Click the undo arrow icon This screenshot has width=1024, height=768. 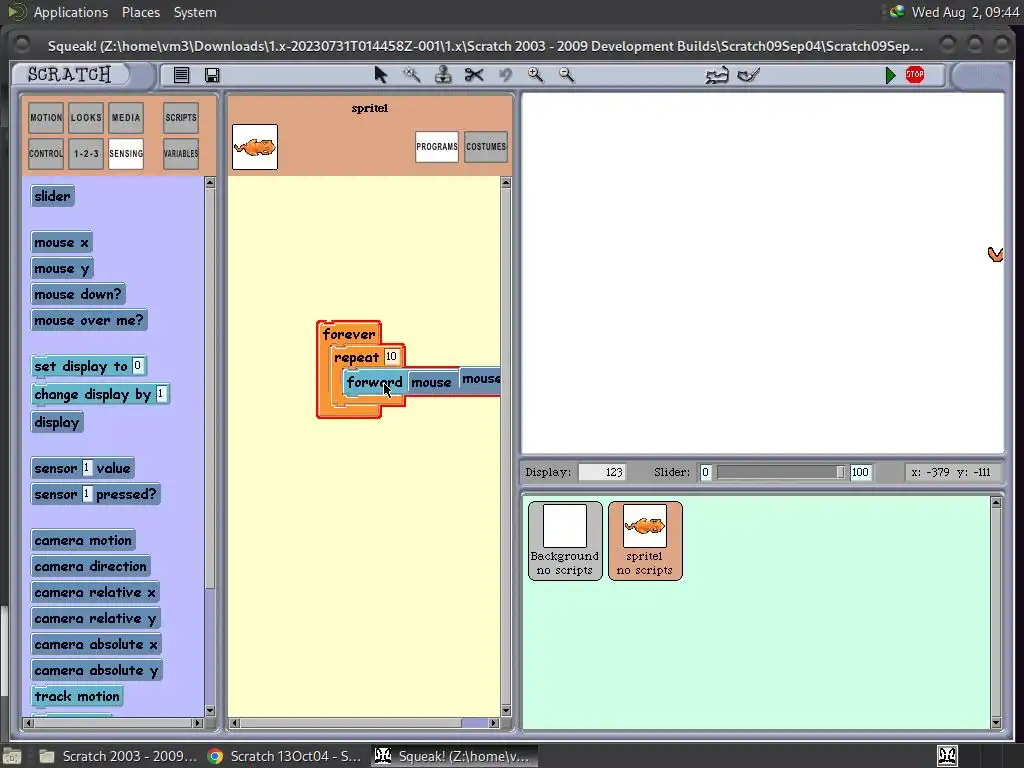505,74
